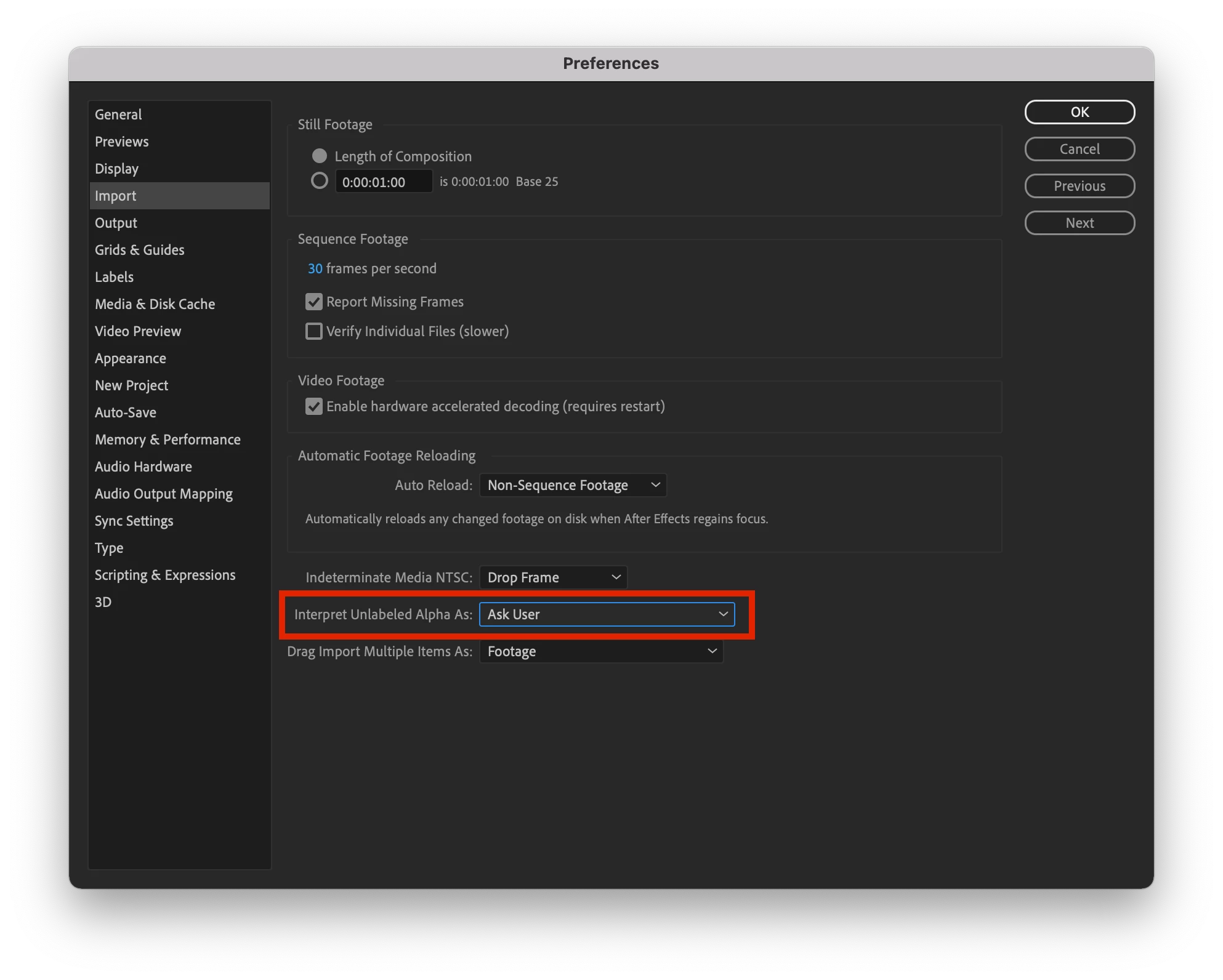Image resolution: width=1223 pixels, height=980 pixels.
Task: Expand Interpret Unlabeled Alpha As dropdown
Action: coord(607,614)
